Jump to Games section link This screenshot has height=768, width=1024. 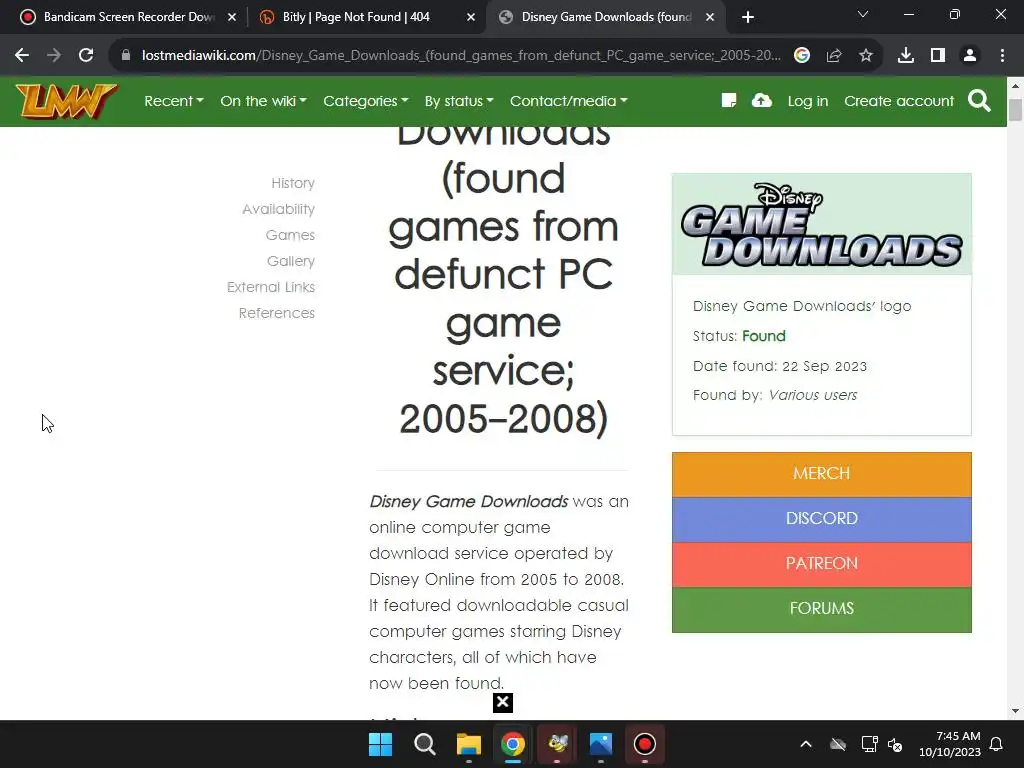290,235
